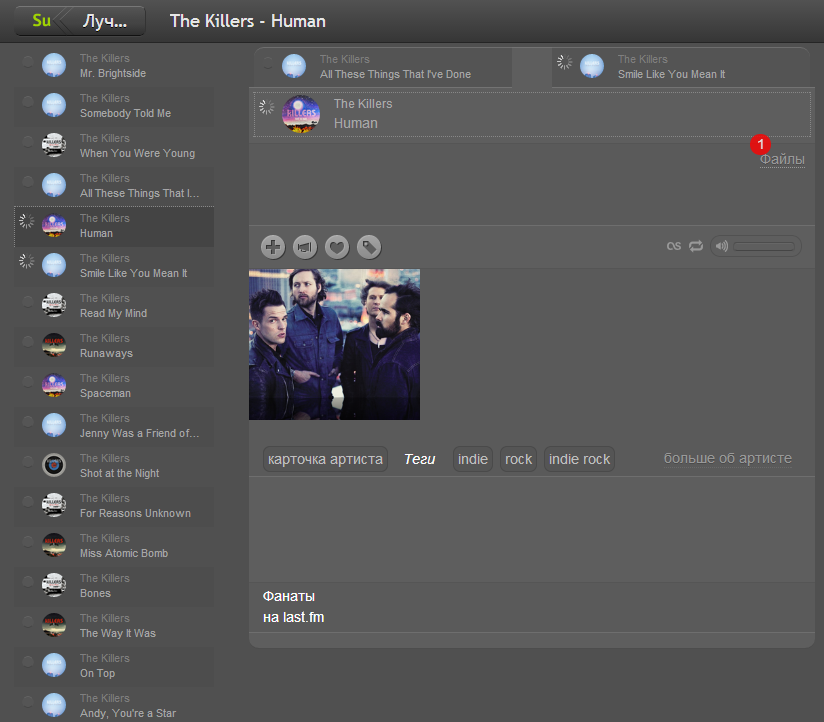Click Human track title in player header
Viewport: 824px width, 722px height.
pos(356,123)
